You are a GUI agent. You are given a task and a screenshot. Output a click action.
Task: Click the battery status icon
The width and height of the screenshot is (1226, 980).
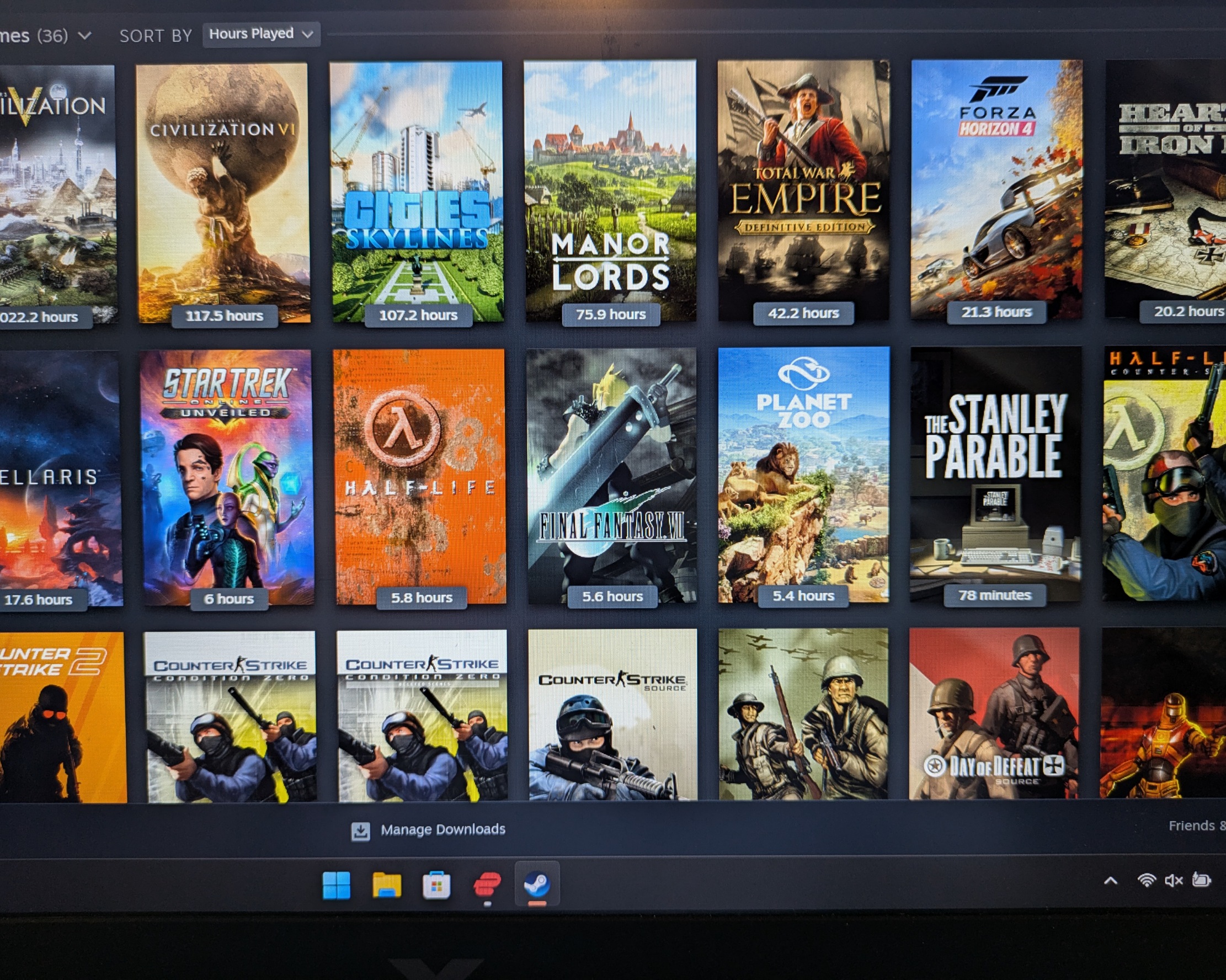pos(1202,880)
